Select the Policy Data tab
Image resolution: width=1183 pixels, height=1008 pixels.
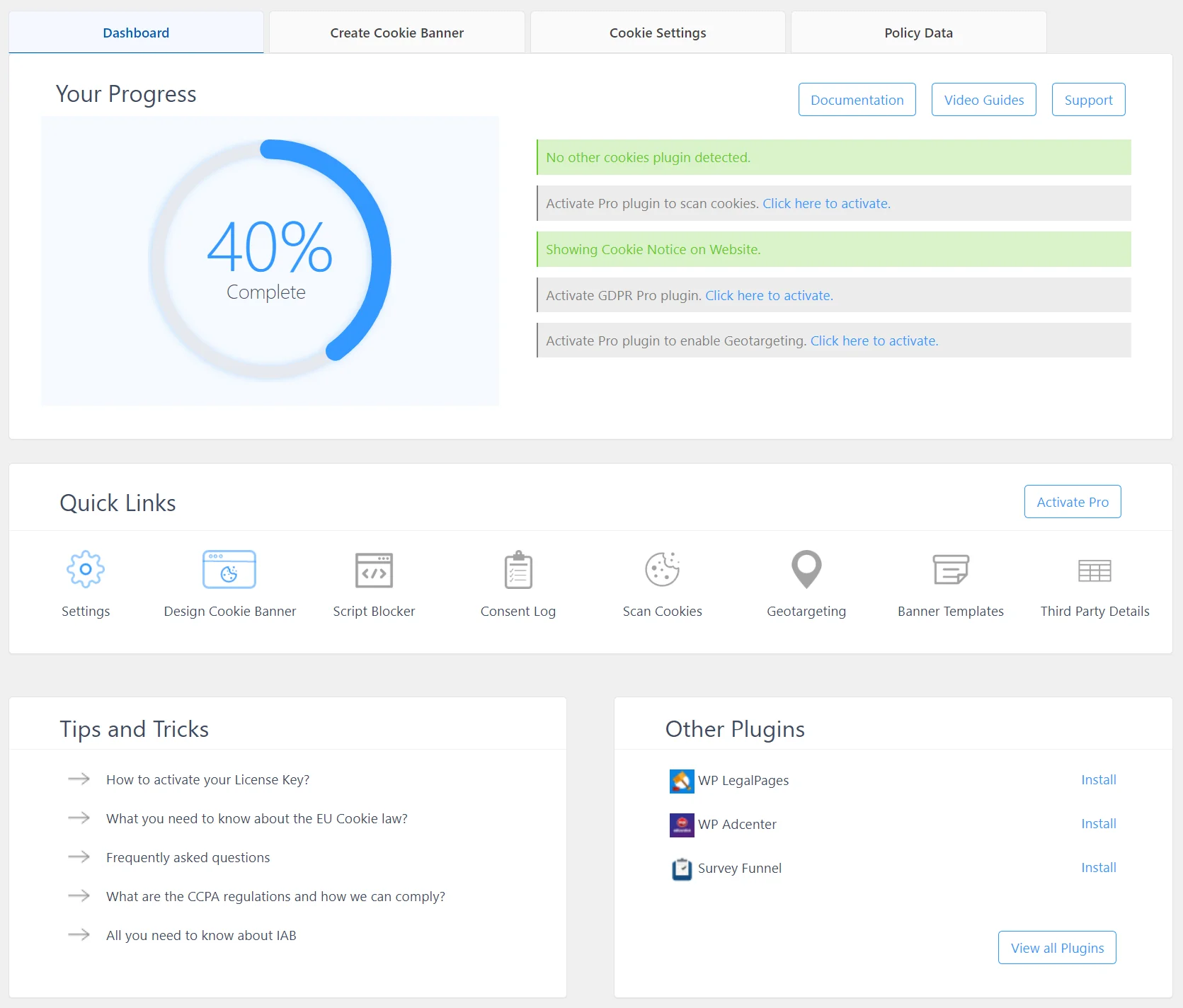click(x=918, y=32)
